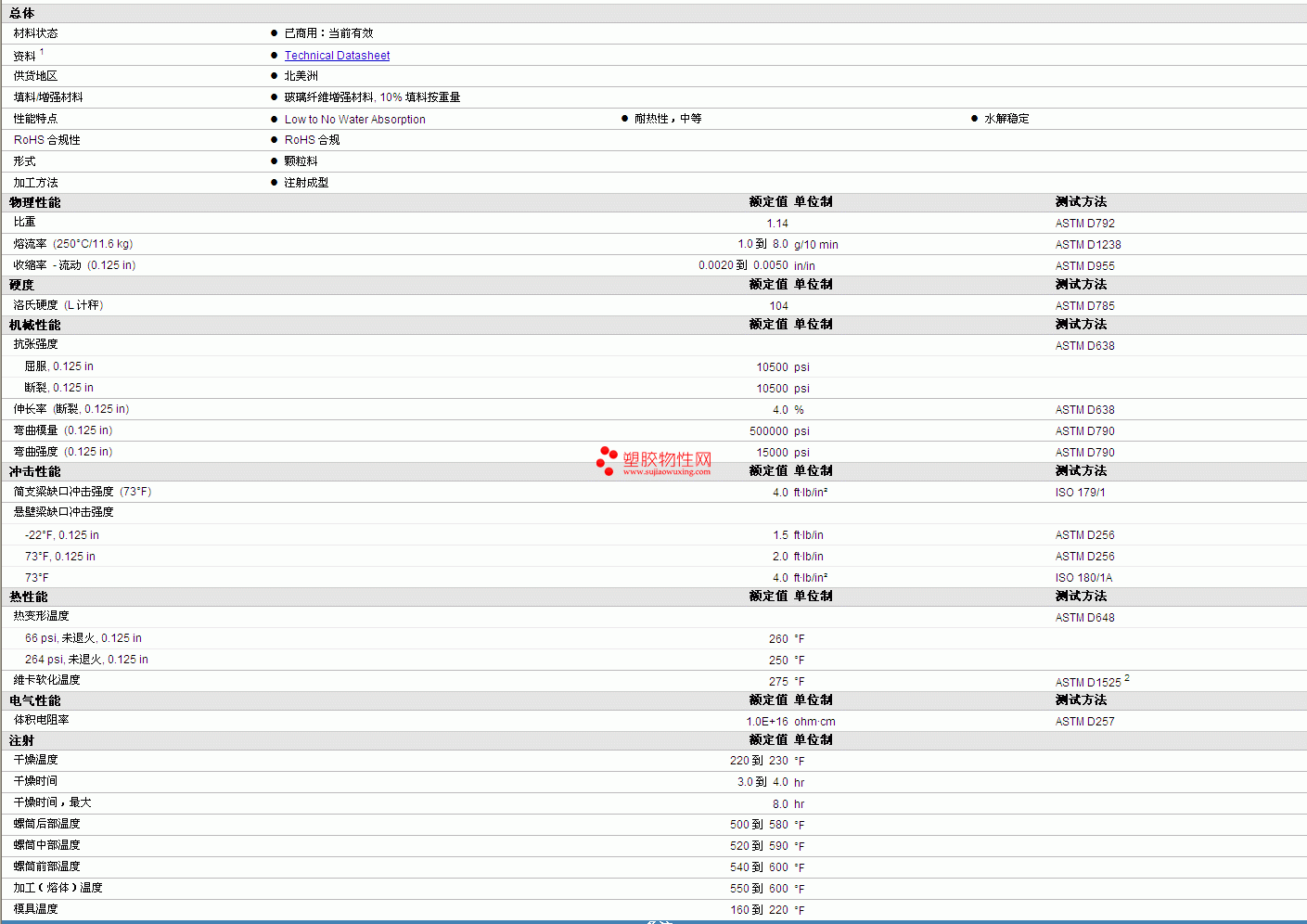
Task: Select the "干燥时间，最大" row label
Action: coord(52,802)
